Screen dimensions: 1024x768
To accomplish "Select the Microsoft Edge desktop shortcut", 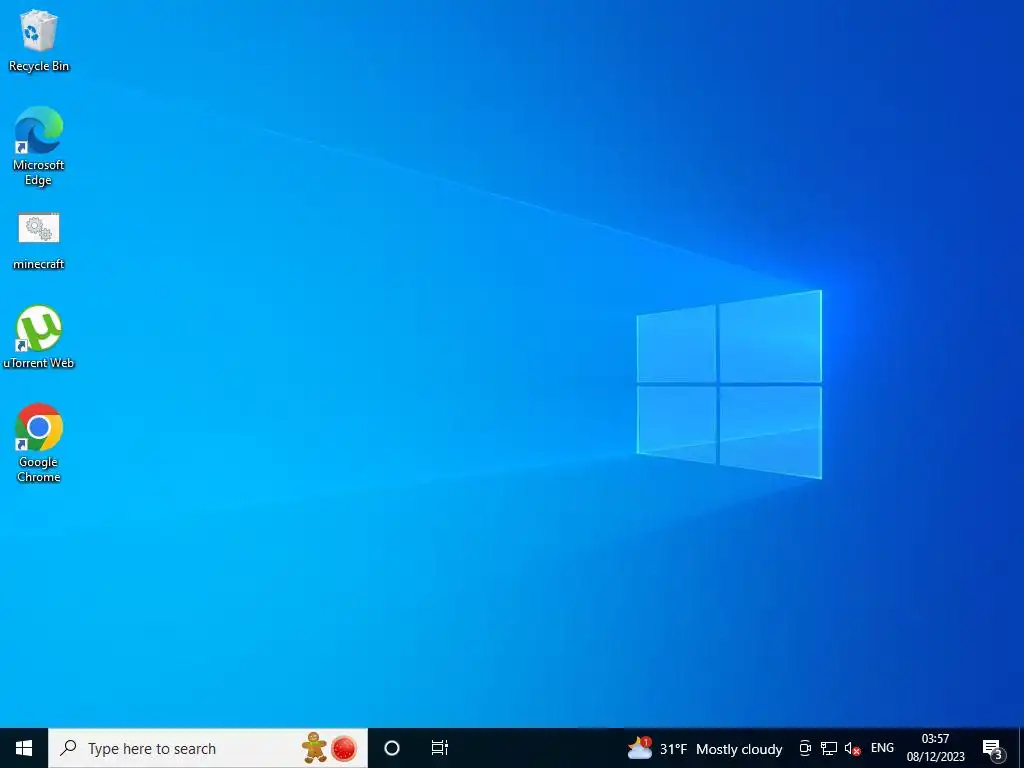I will tap(39, 146).
